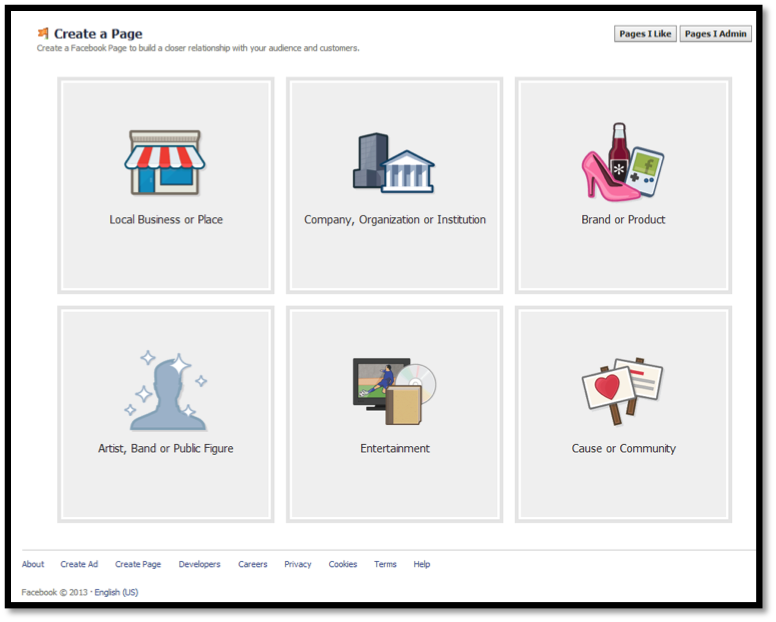This screenshot has height=622, width=776.
Task: Select the Local Business or Place label
Action: click(x=166, y=220)
